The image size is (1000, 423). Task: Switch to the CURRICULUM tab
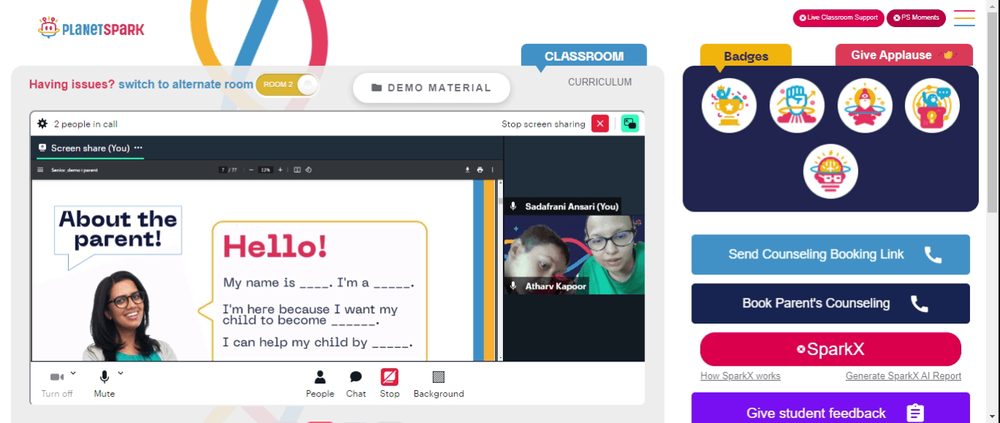point(600,82)
